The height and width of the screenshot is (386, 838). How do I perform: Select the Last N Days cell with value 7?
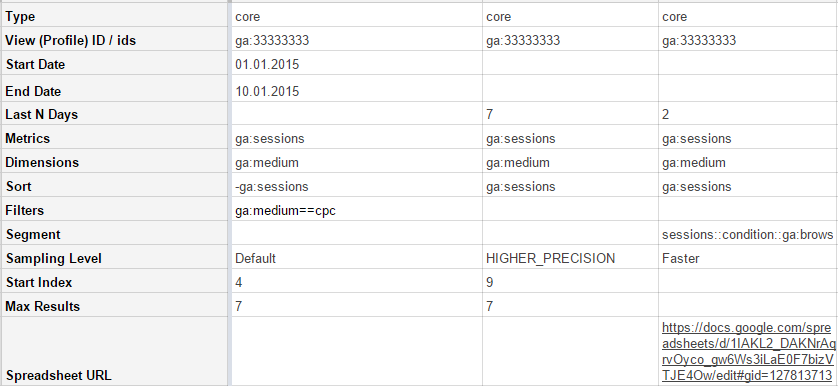coord(570,114)
